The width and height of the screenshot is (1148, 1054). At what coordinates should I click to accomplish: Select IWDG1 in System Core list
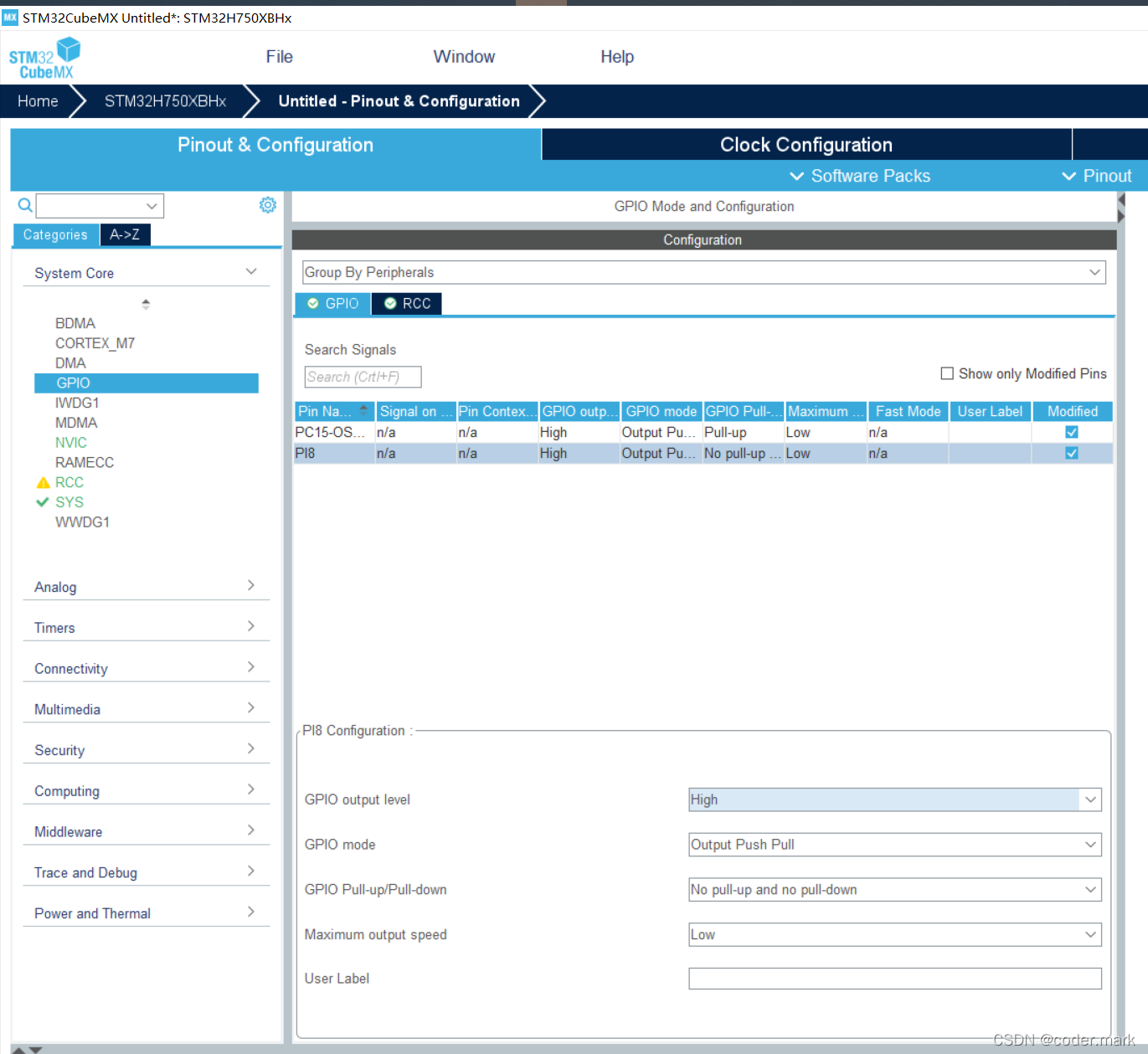77,403
